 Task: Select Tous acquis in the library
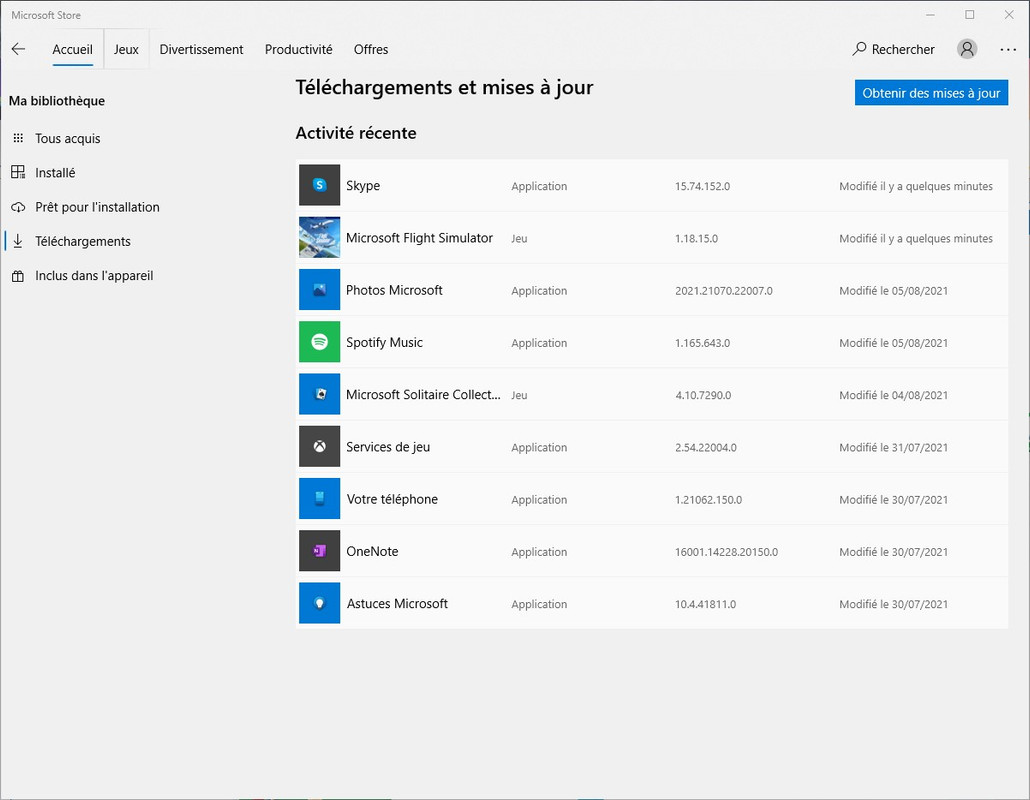coord(68,138)
